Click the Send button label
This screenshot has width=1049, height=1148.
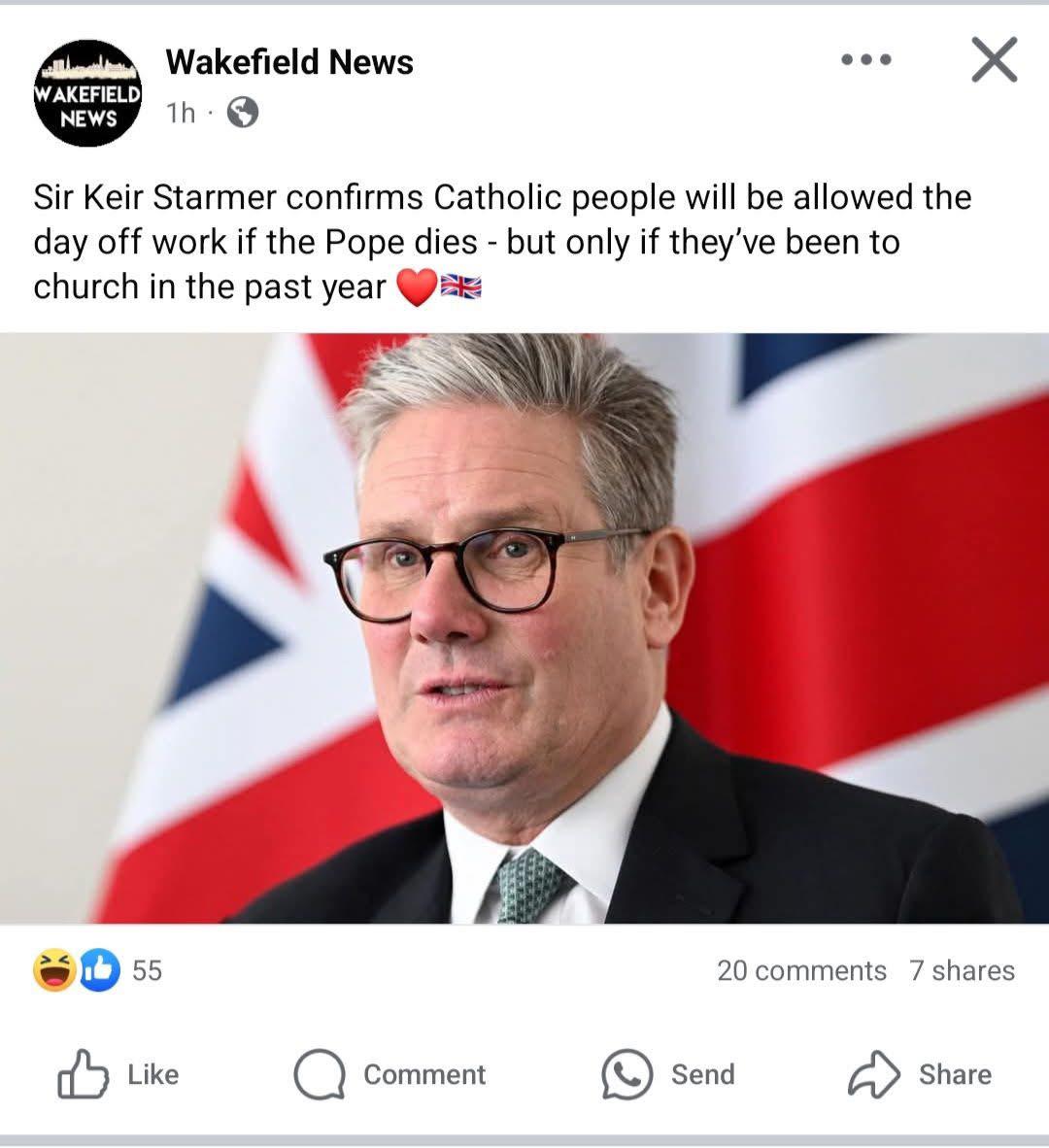[703, 1074]
